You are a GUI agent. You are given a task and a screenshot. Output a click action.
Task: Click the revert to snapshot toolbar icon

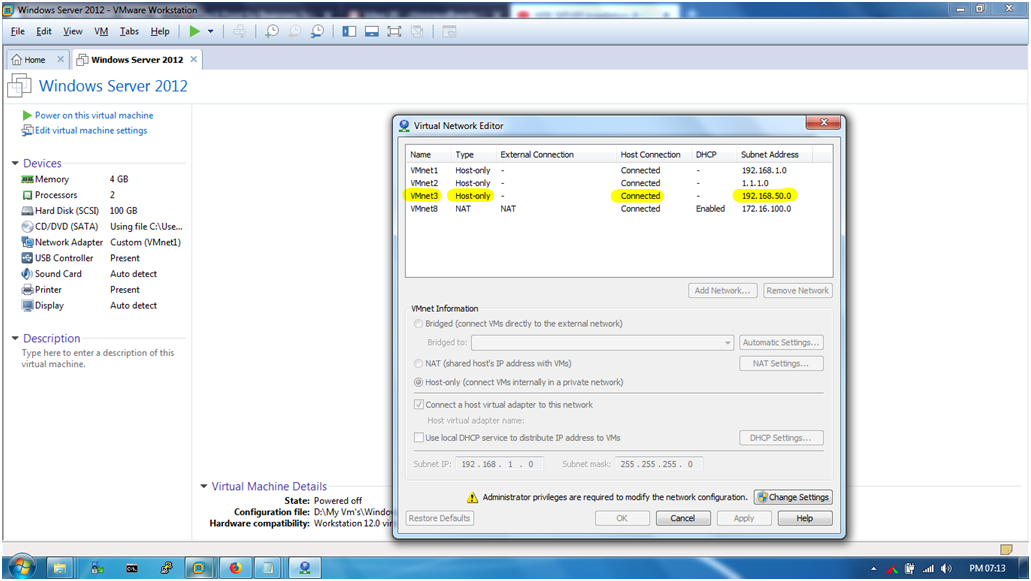click(x=295, y=31)
